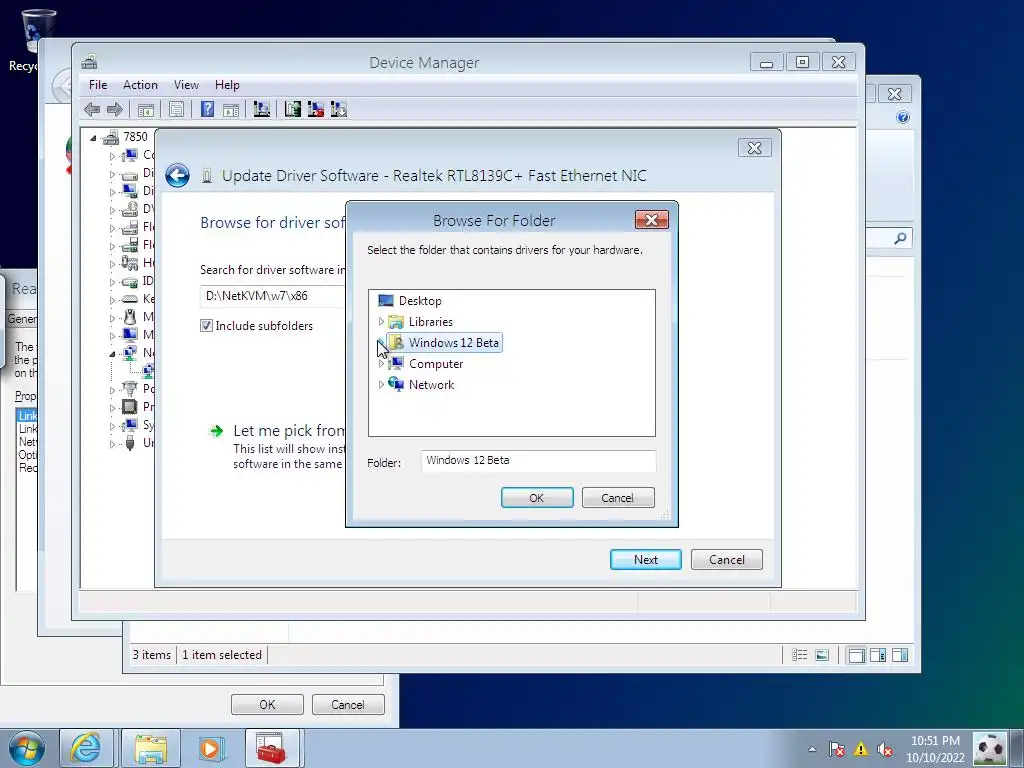Close the Browse For Folder dialog

click(x=651, y=220)
